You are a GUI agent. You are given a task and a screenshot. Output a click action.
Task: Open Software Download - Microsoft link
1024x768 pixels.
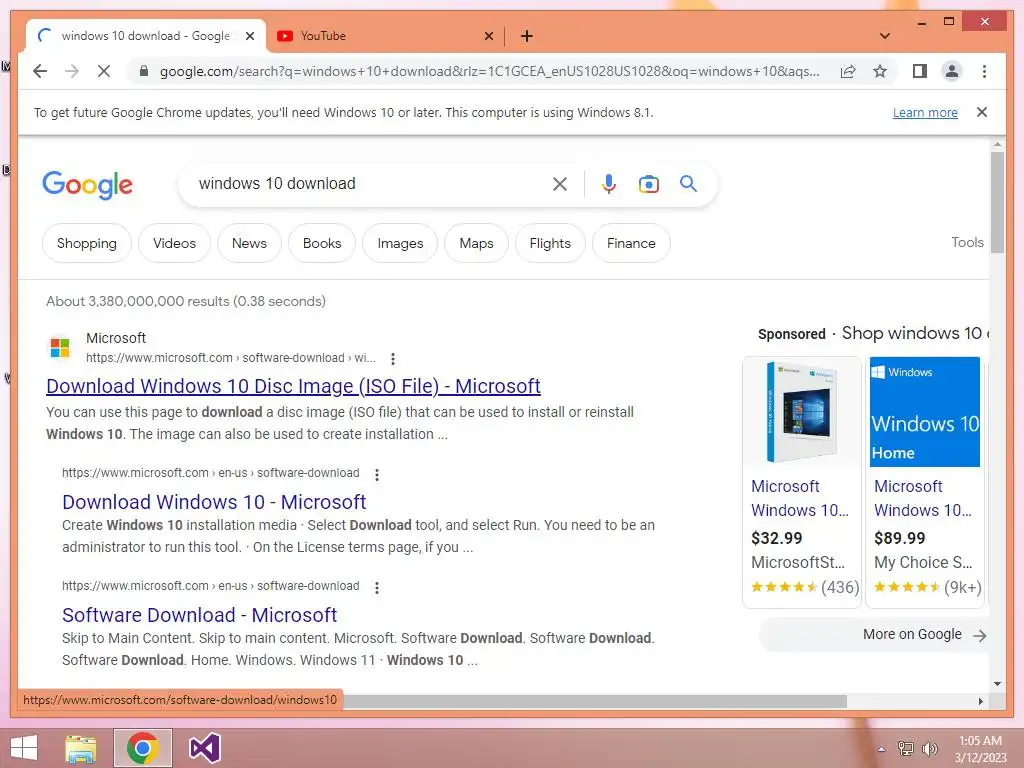coord(199,615)
